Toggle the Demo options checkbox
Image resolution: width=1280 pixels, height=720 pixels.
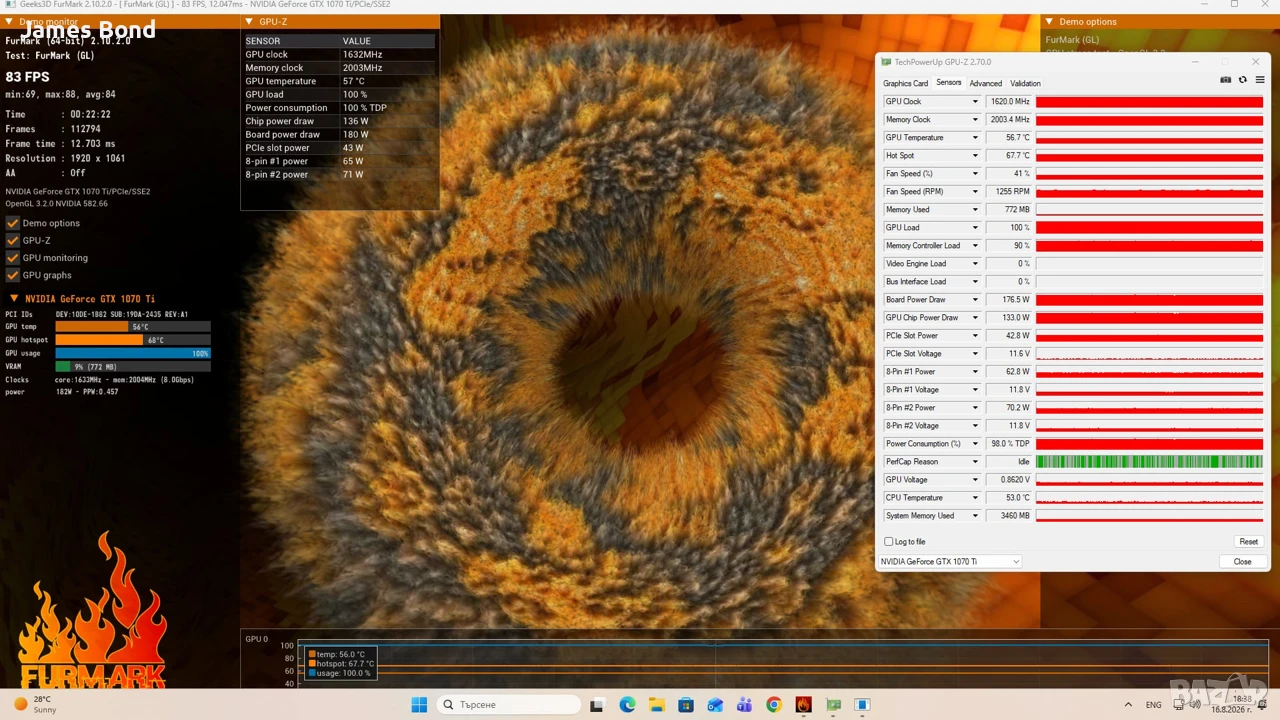(x=13, y=223)
